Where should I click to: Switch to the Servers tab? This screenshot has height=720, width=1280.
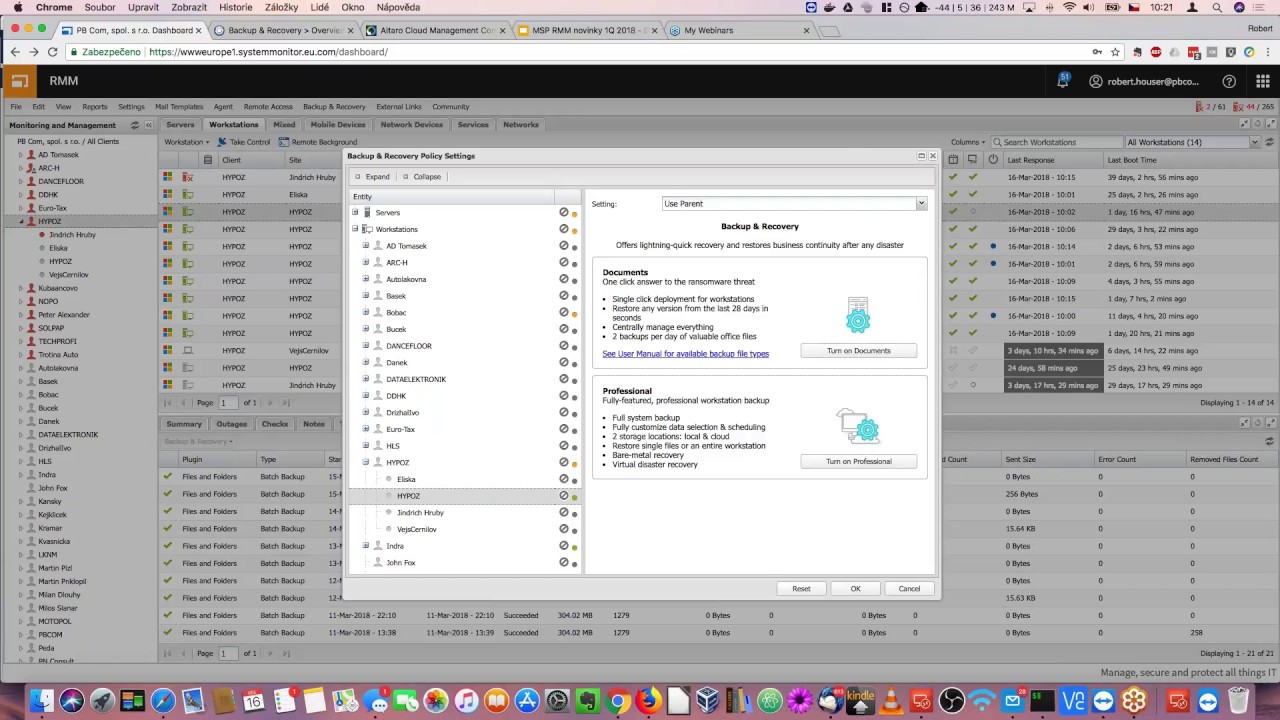tap(180, 125)
